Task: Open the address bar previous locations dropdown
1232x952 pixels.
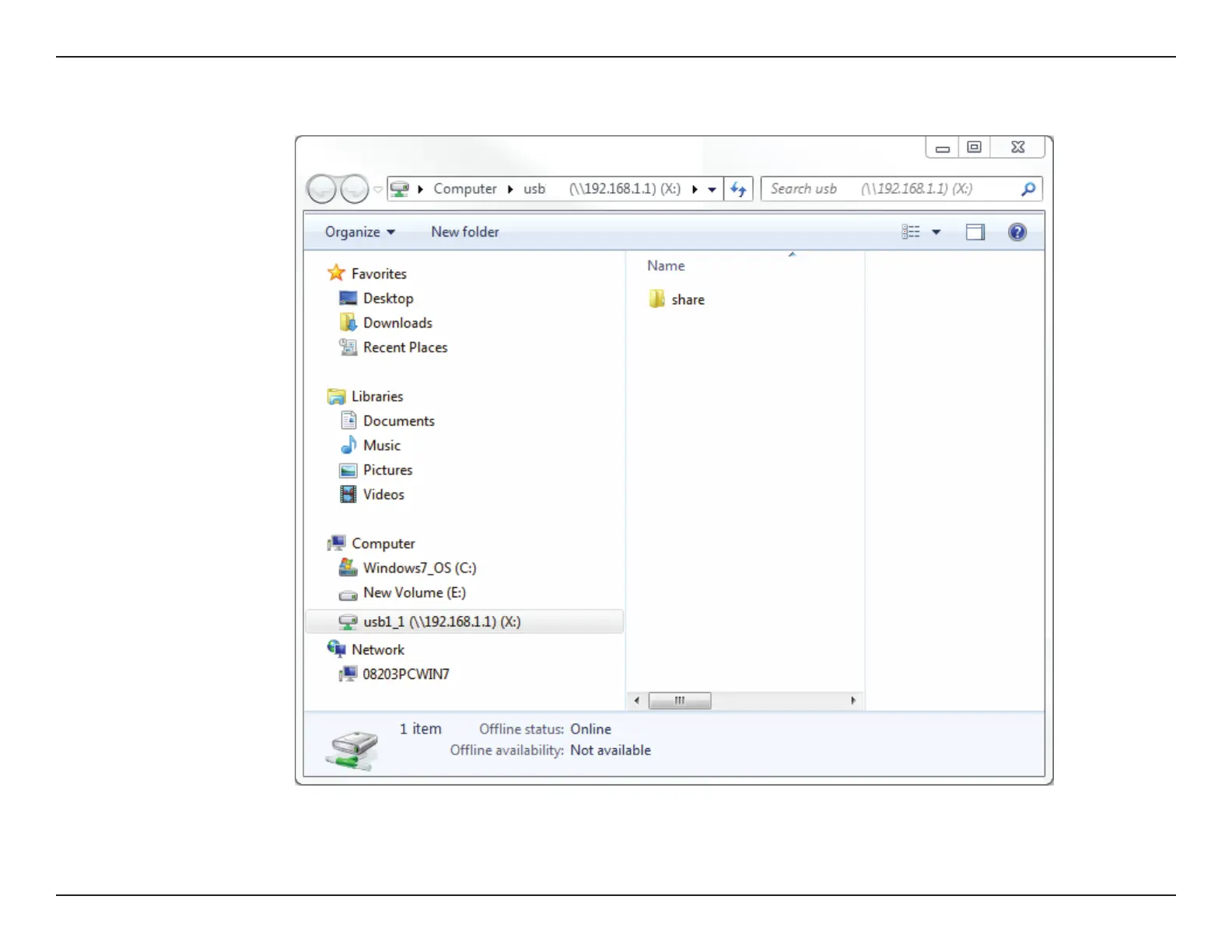Action: coord(712,189)
